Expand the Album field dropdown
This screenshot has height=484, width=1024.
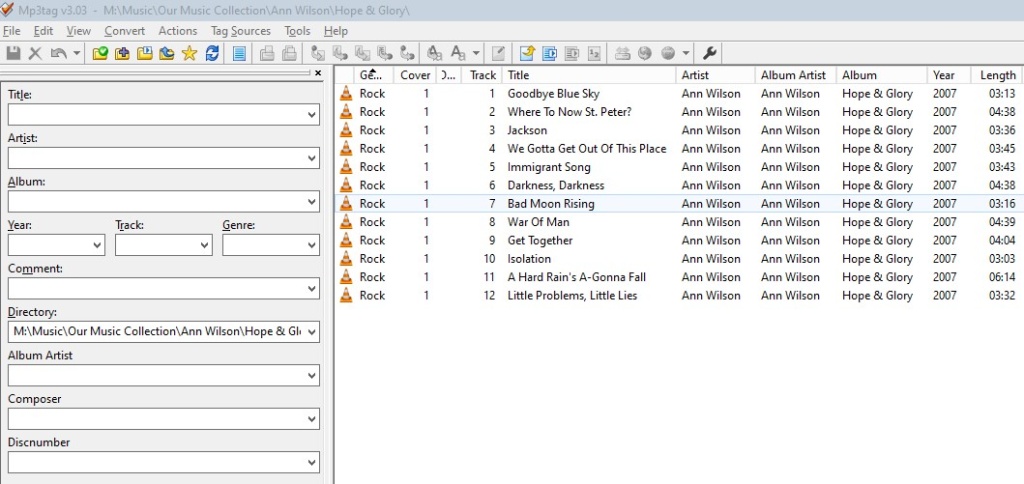312,202
